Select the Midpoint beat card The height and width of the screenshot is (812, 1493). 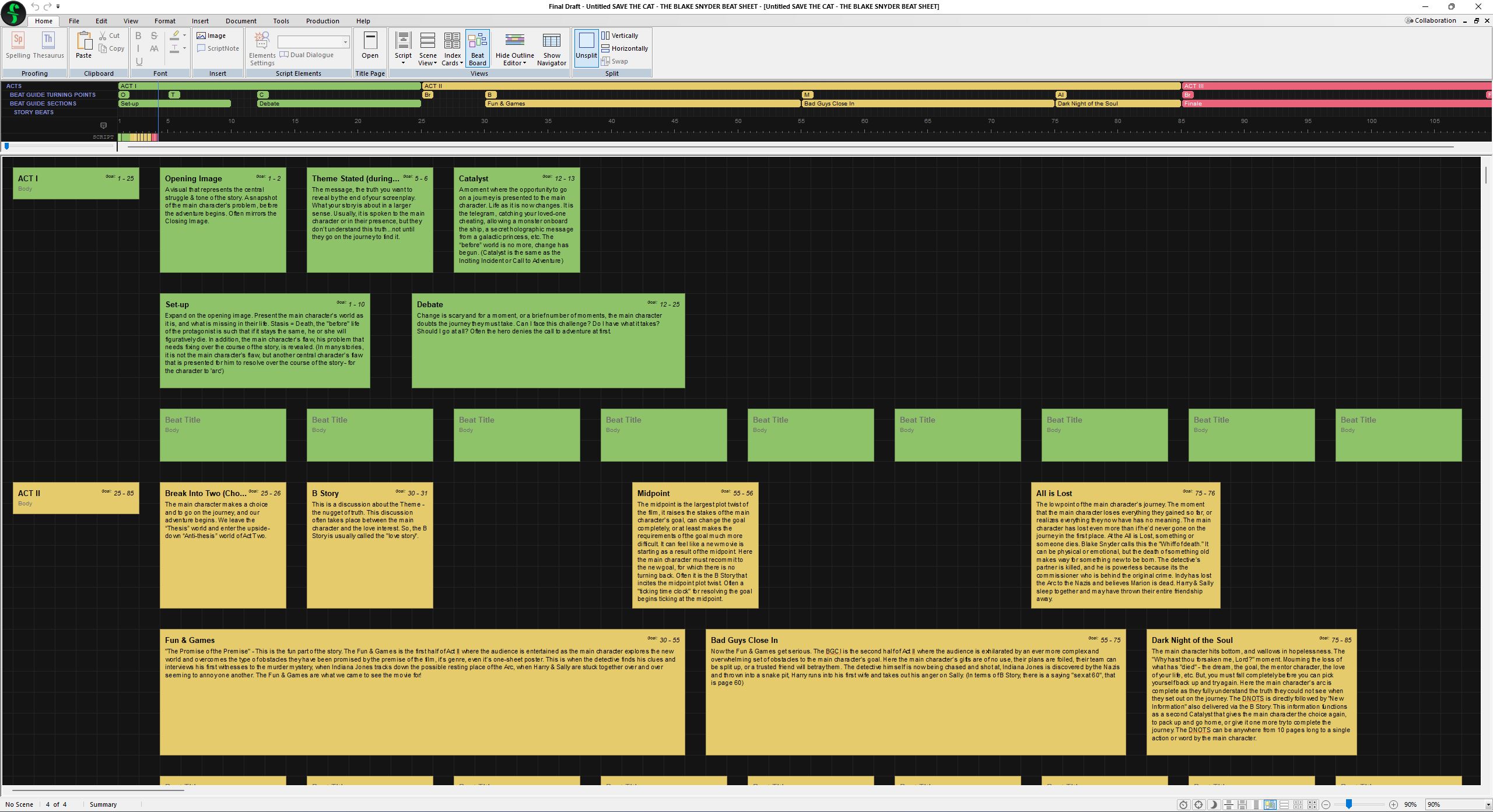[x=695, y=545]
